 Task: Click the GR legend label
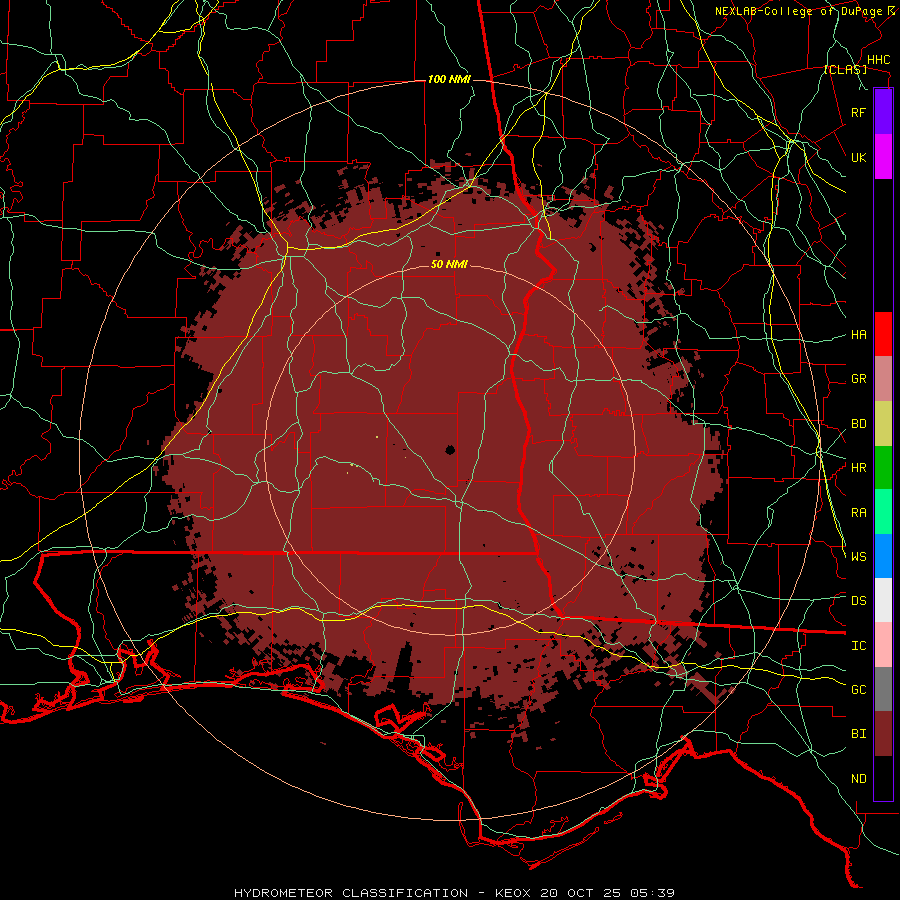tap(859, 379)
